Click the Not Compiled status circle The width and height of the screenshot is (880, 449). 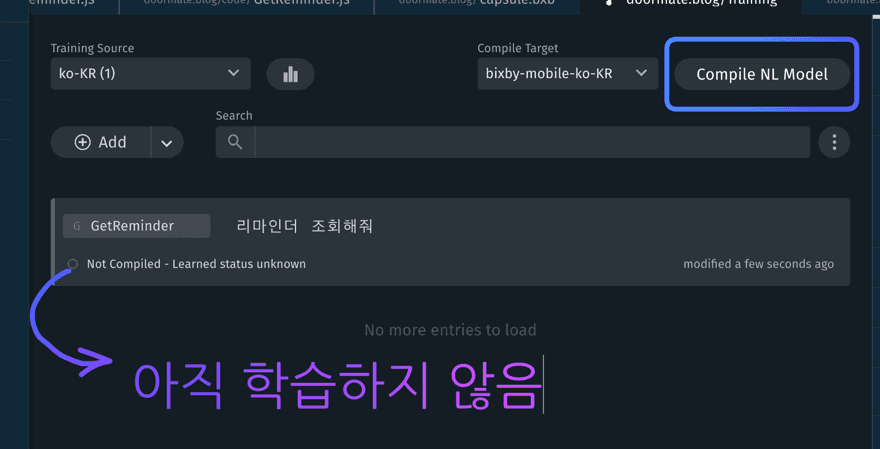(x=72, y=264)
